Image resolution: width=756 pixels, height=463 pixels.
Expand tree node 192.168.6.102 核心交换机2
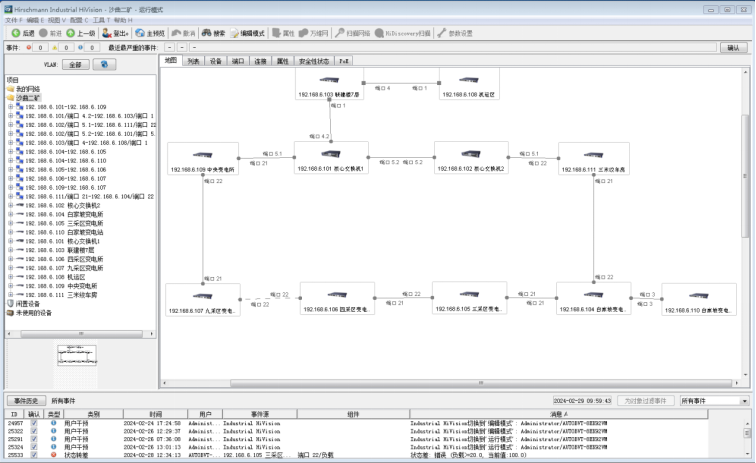[10, 205]
